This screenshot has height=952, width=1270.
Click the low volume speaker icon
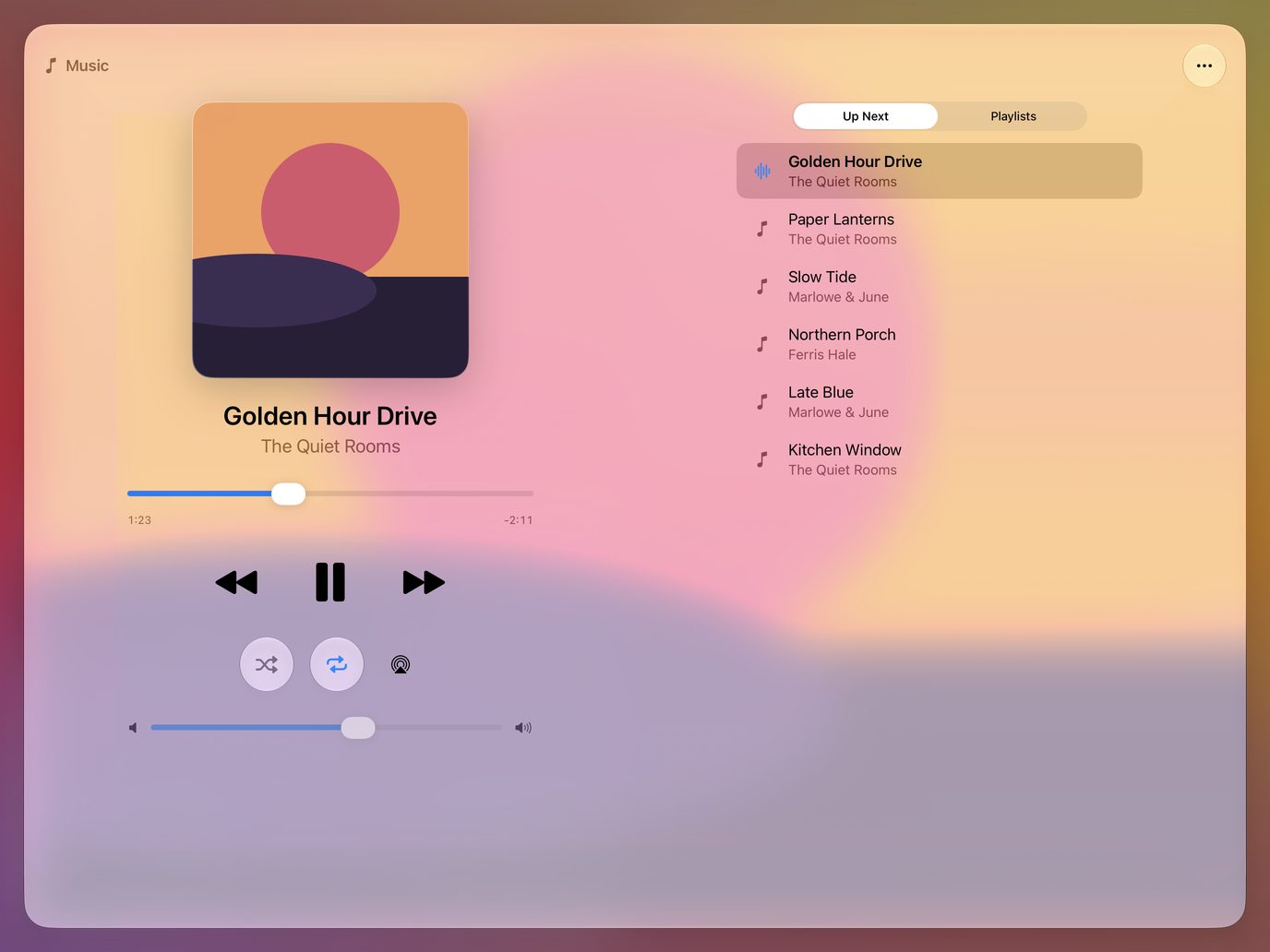pos(134,728)
